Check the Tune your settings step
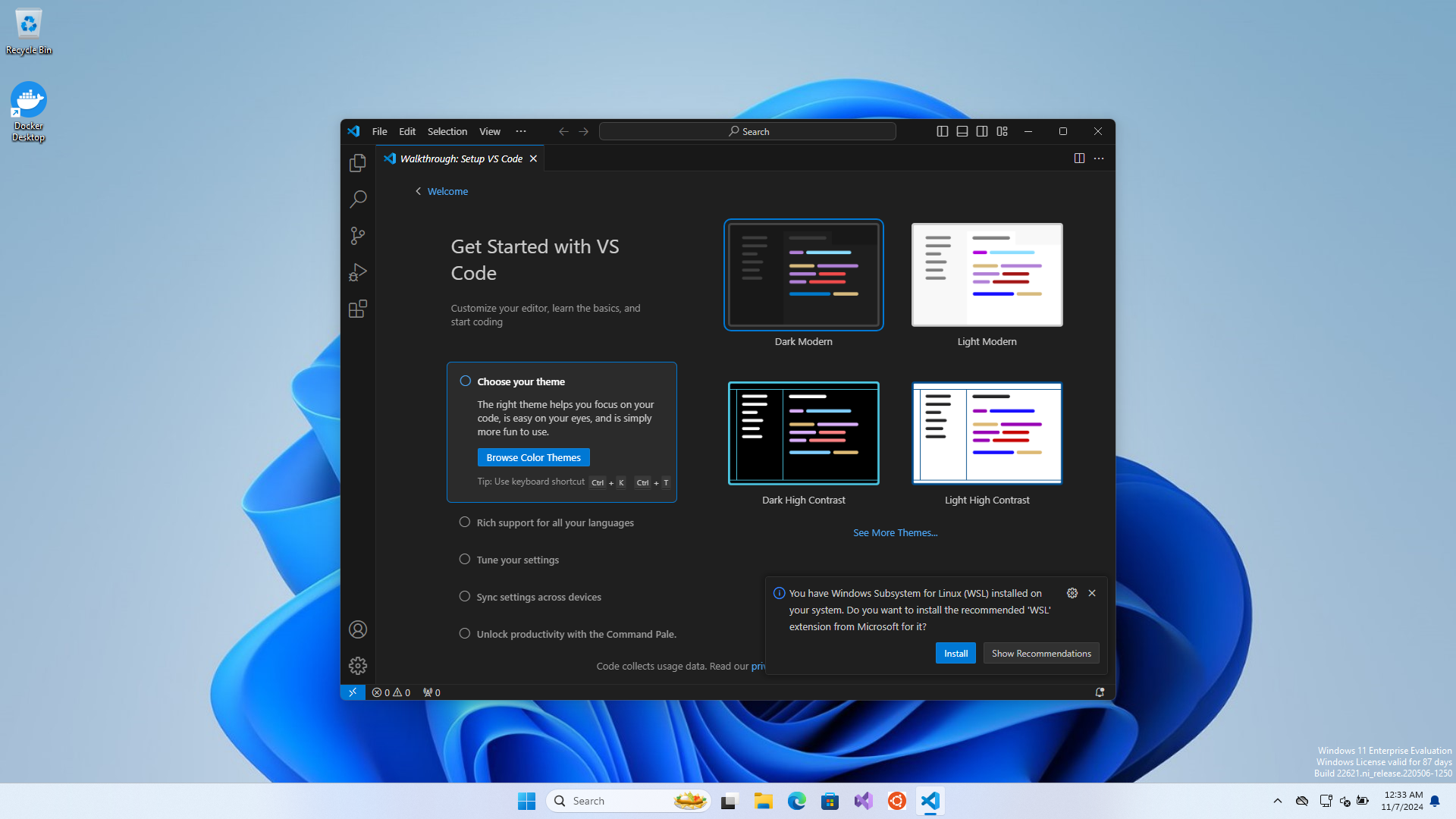Image resolution: width=1456 pixels, height=819 pixels. click(465, 559)
